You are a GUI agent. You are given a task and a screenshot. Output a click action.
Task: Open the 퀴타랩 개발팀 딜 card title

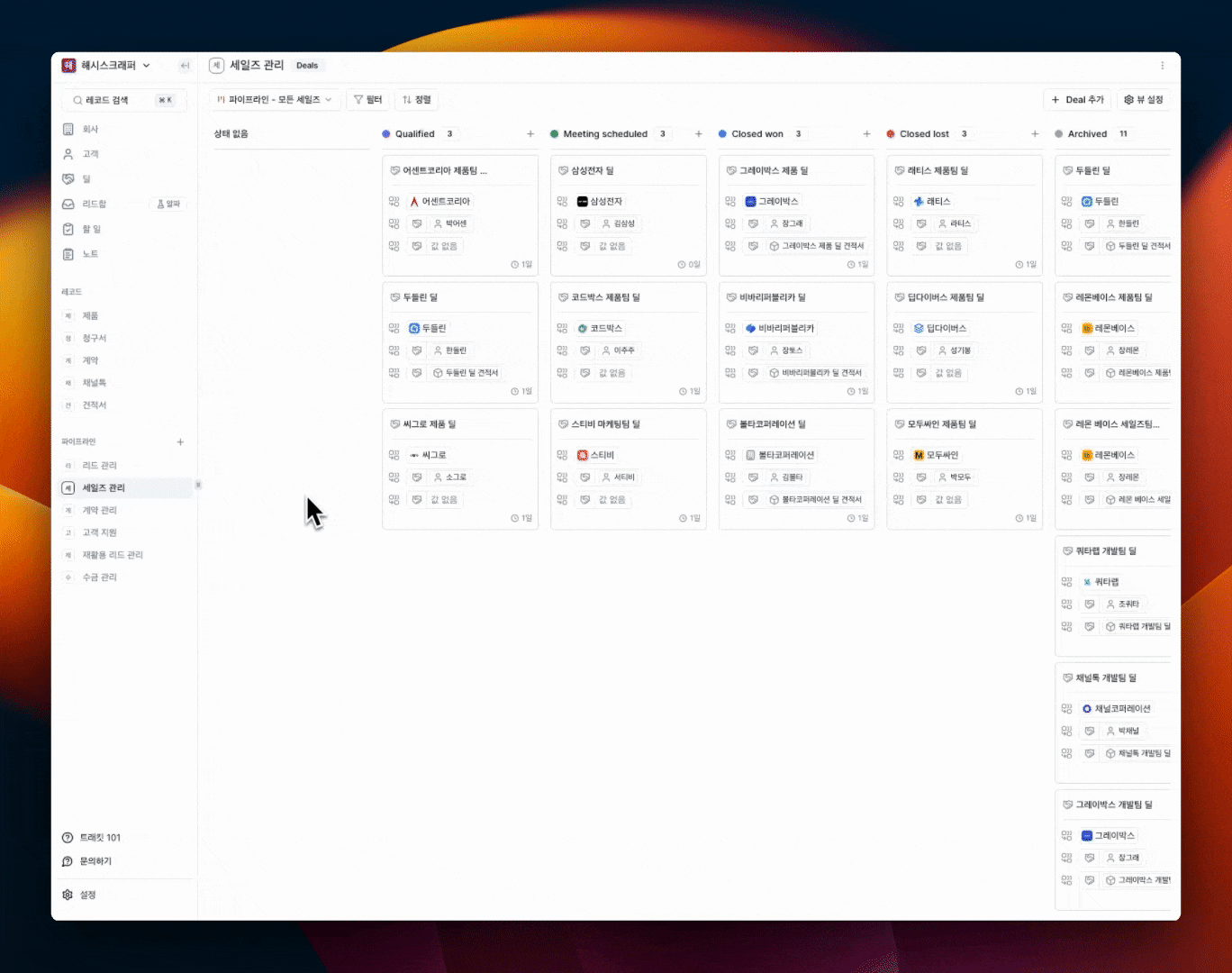click(x=1106, y=551)
